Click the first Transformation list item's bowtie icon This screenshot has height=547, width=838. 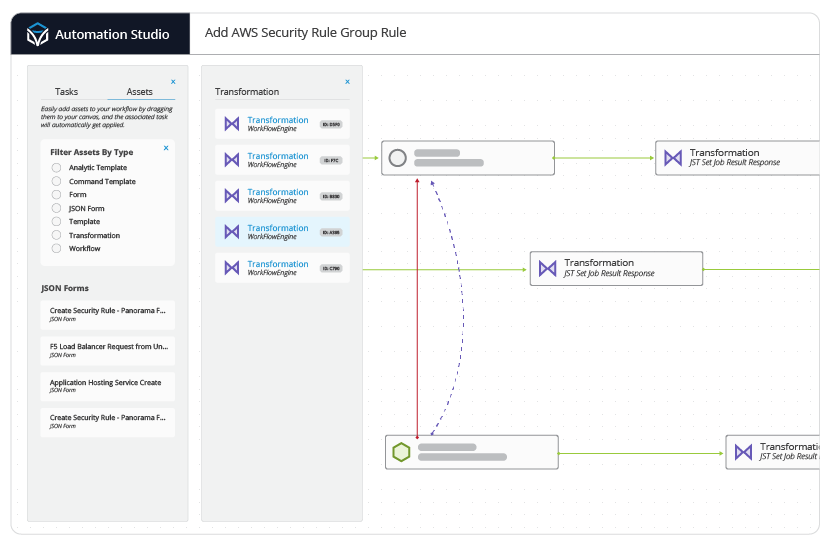tap(231, 124)
